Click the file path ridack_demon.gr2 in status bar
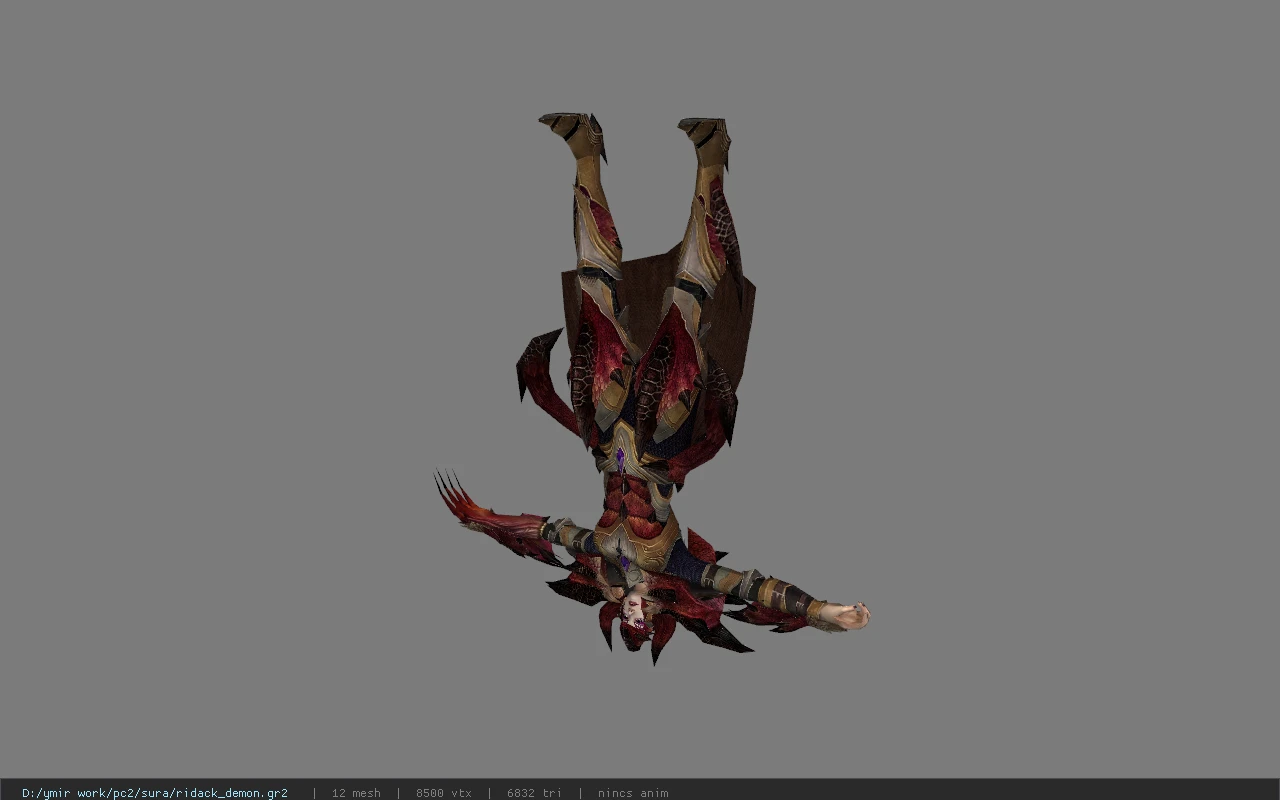 (155, 793)
